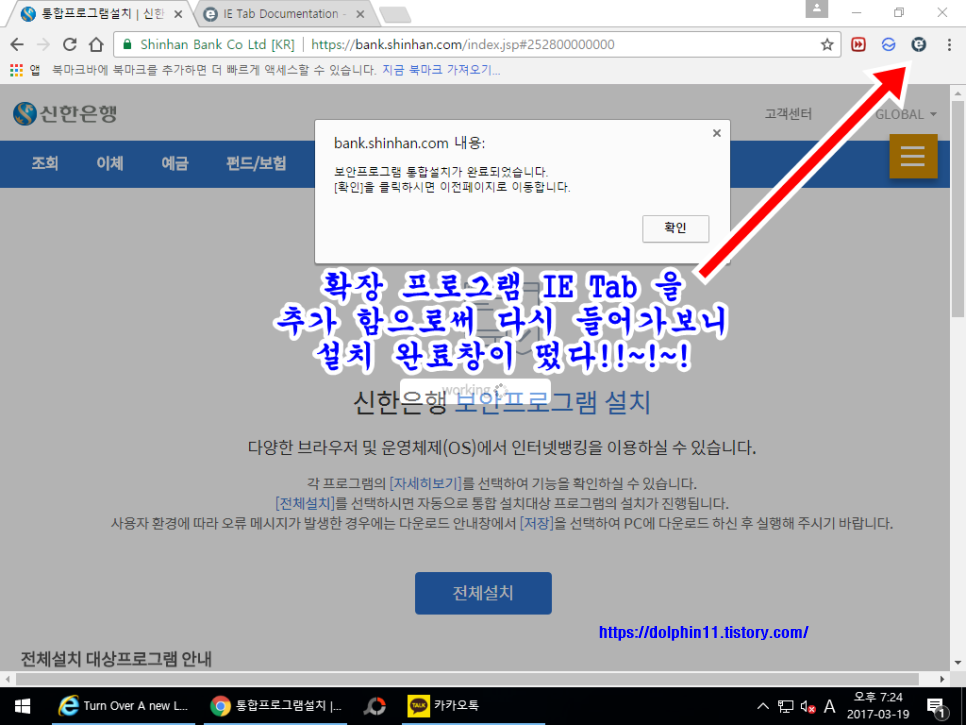Open the 이체 menu
This screenshot has height=725, width=966.
click(x=110, y=163)
